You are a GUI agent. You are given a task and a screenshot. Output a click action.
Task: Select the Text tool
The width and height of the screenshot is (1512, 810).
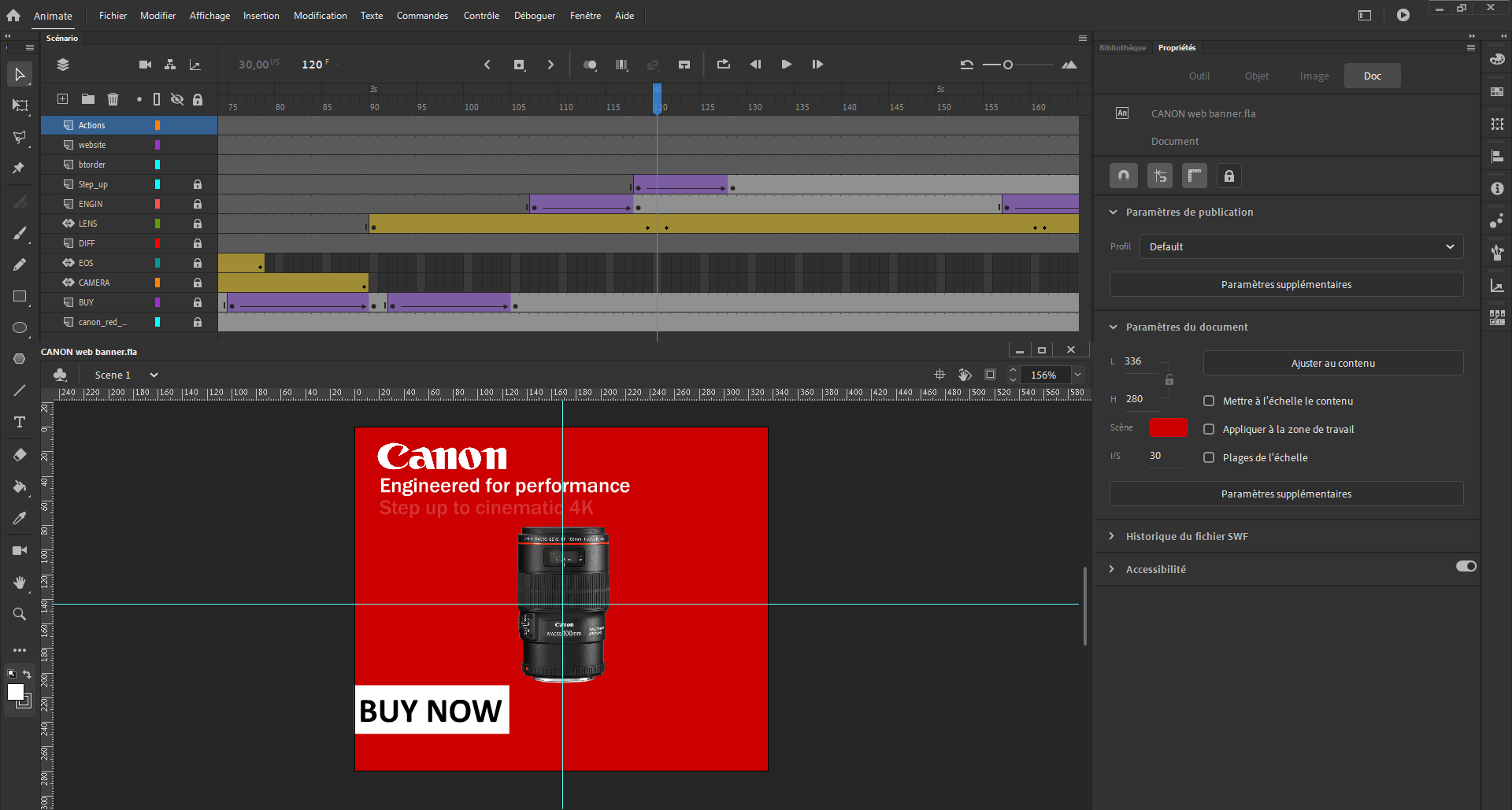point(20,423)
